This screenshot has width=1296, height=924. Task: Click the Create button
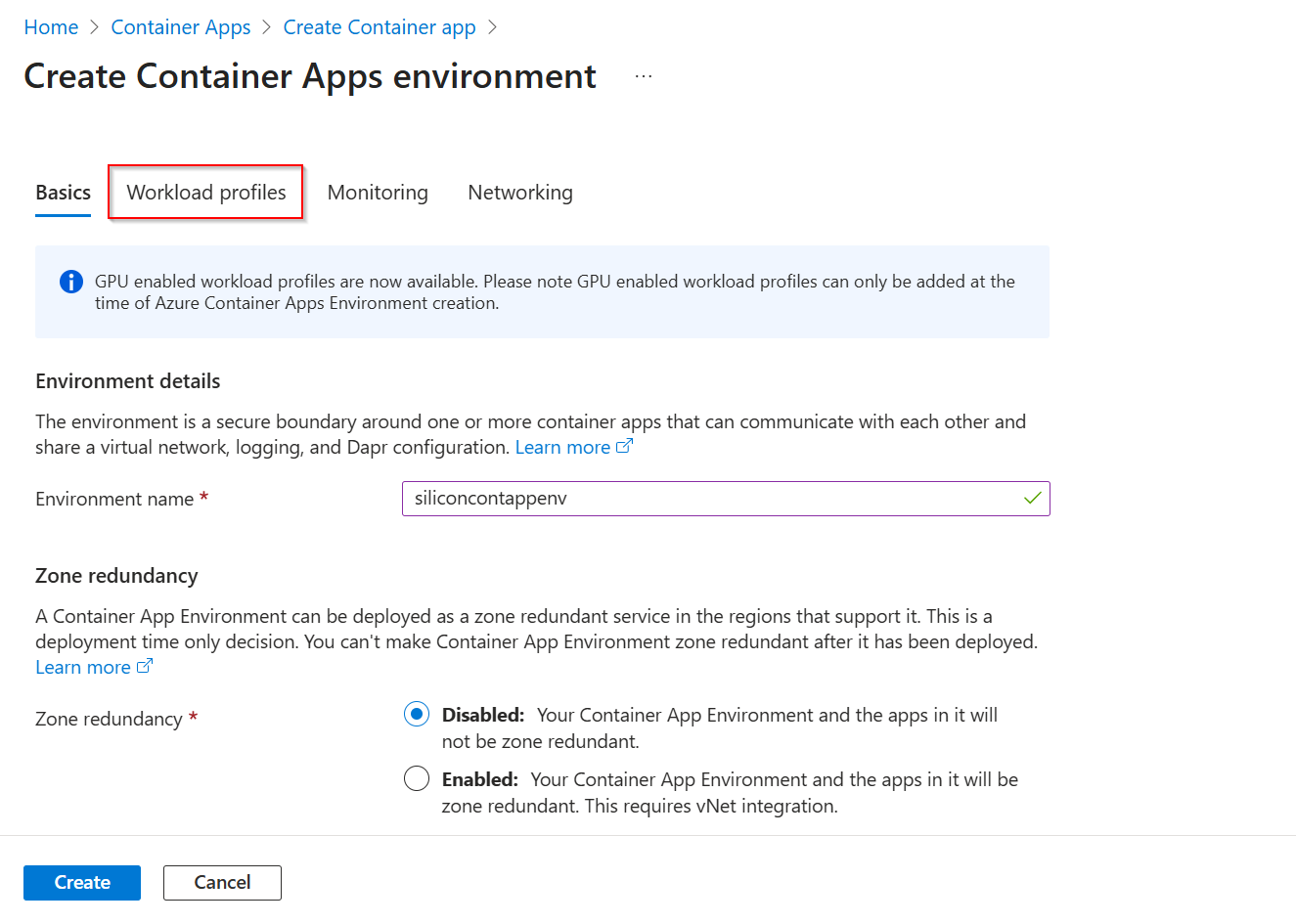pyautogui.click(x=81, y=882)
